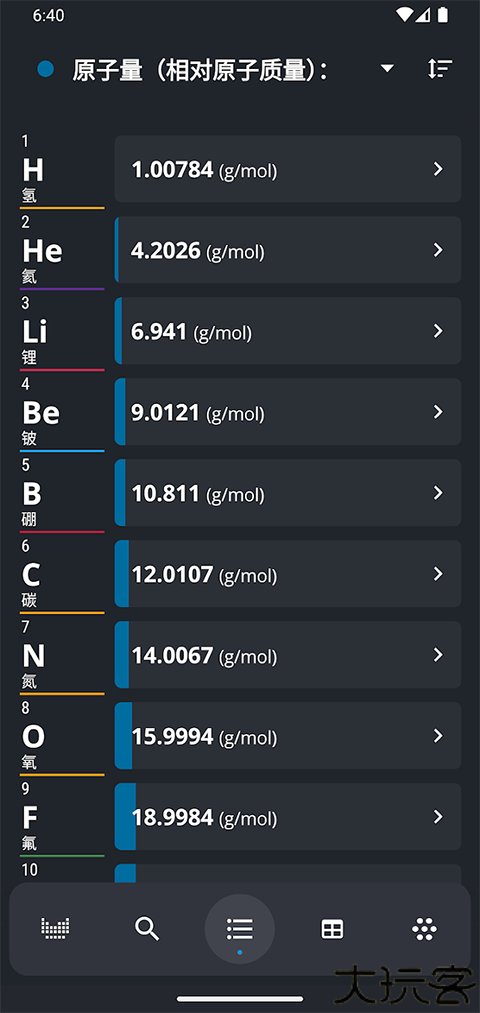
Task: Tap the battery icon in status bar
Action: [x=443, y=15]
